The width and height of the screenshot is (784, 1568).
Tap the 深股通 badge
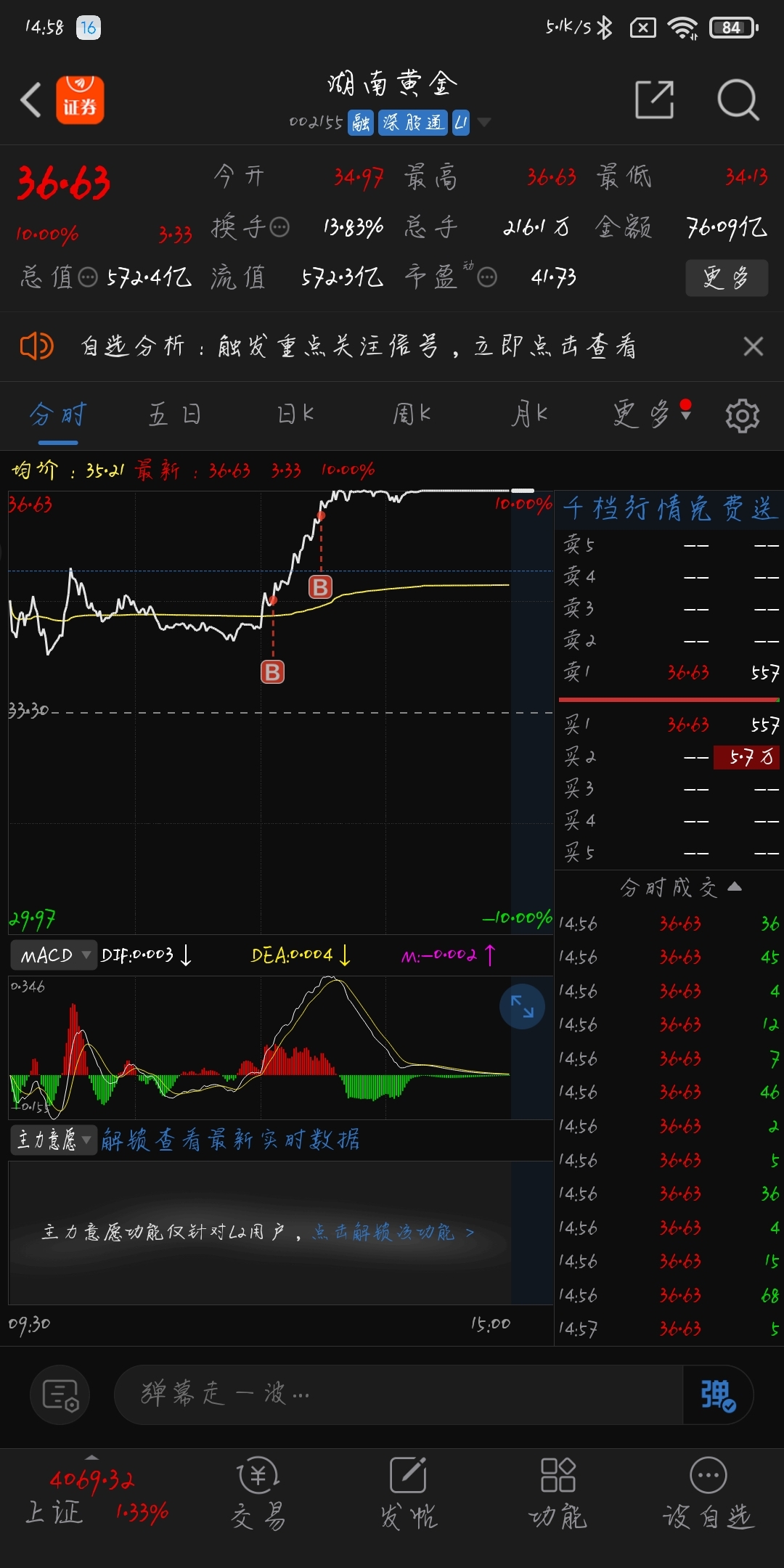pyautogui.click(x=412, y=123)
